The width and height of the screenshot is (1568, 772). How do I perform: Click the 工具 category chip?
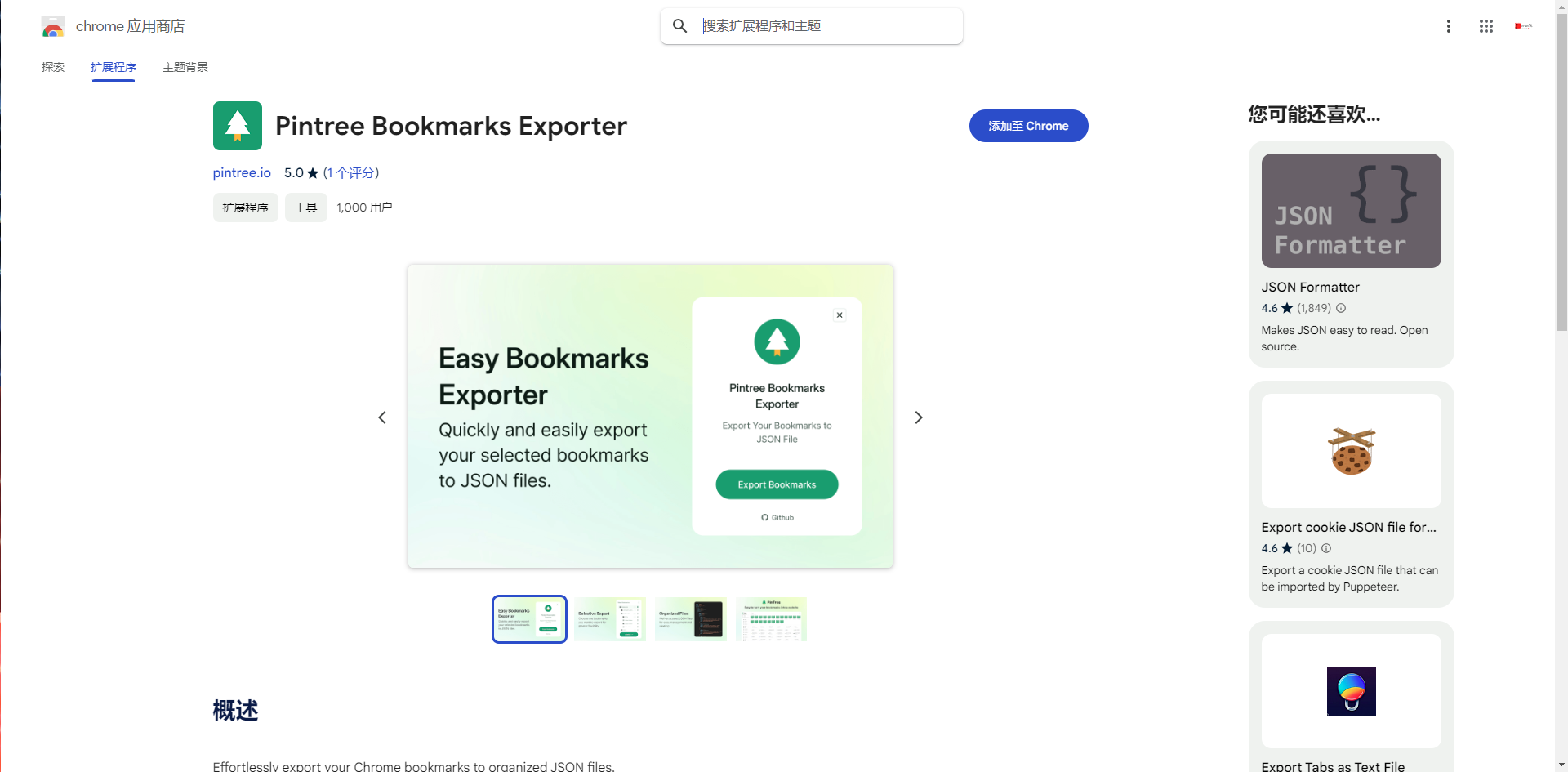[x=306, y=208]
